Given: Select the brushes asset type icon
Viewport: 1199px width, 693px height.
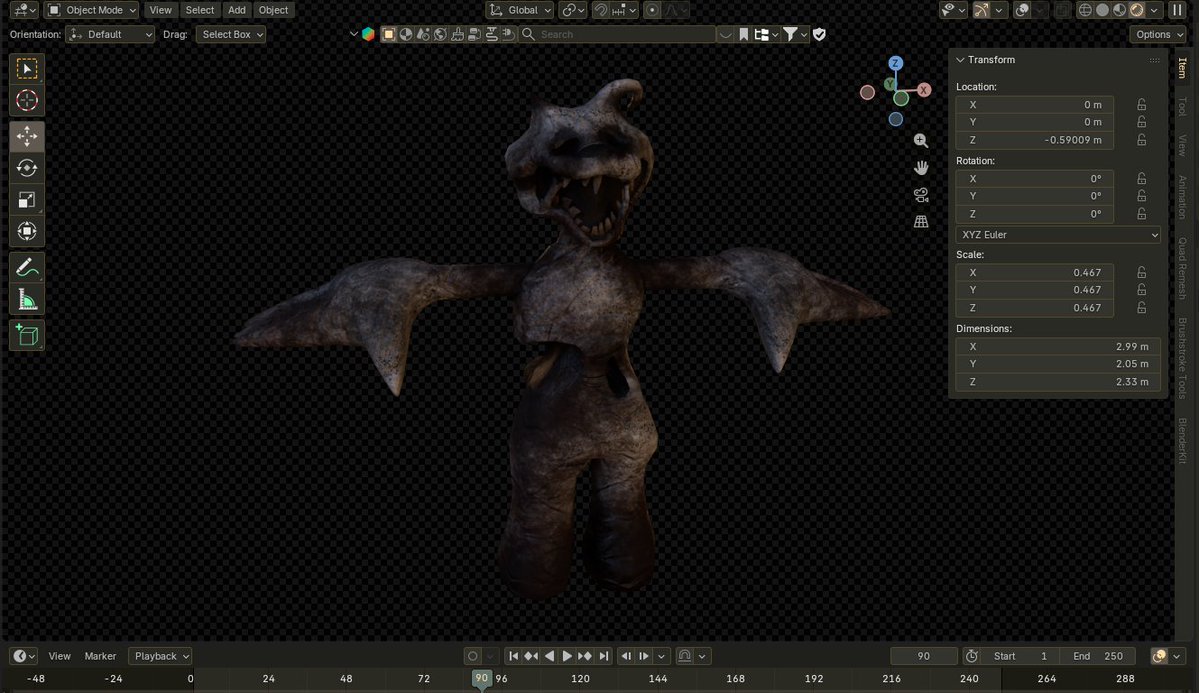Looking at the screenshot, I should tap(457, 34).
